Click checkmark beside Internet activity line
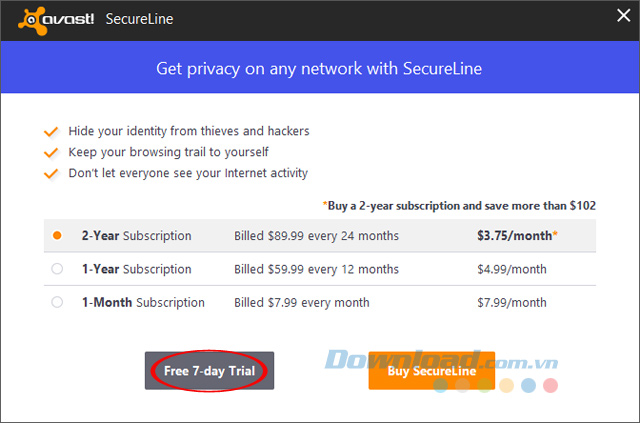This screenshot has width=640, height=423. [x=52, y=173]
